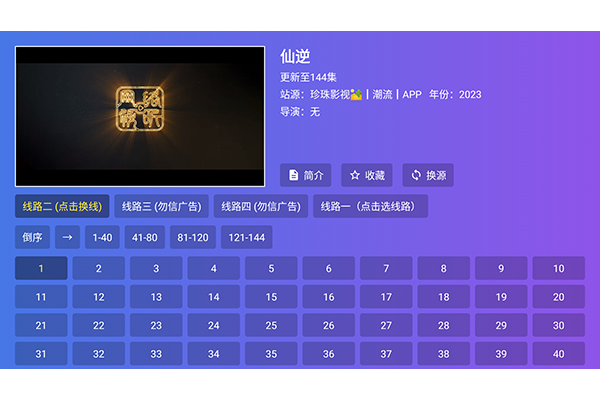Click the 年份: 2023 label
The width and height of the screenshot is (600, 400).
point(455,95)
